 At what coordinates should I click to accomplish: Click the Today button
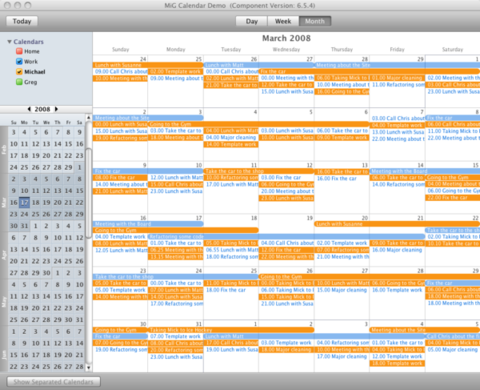[x=22, y=21]
